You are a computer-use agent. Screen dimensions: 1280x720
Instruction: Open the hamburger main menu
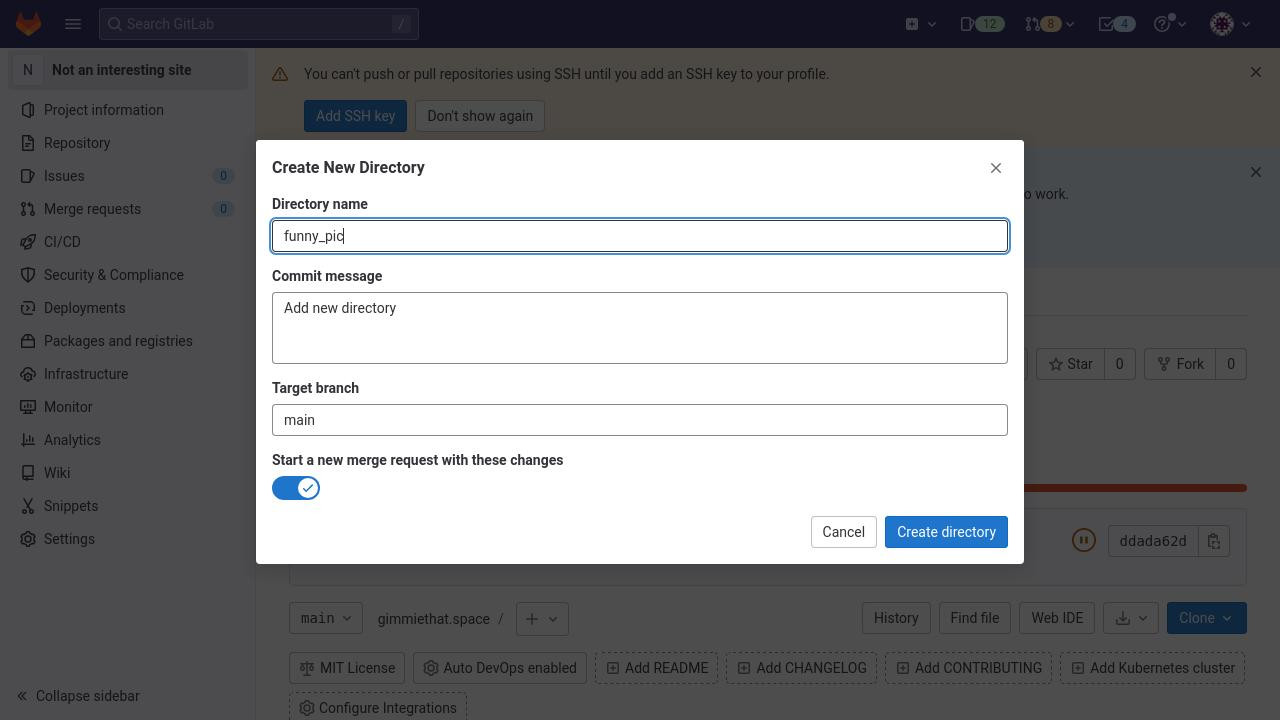point(73,24)
